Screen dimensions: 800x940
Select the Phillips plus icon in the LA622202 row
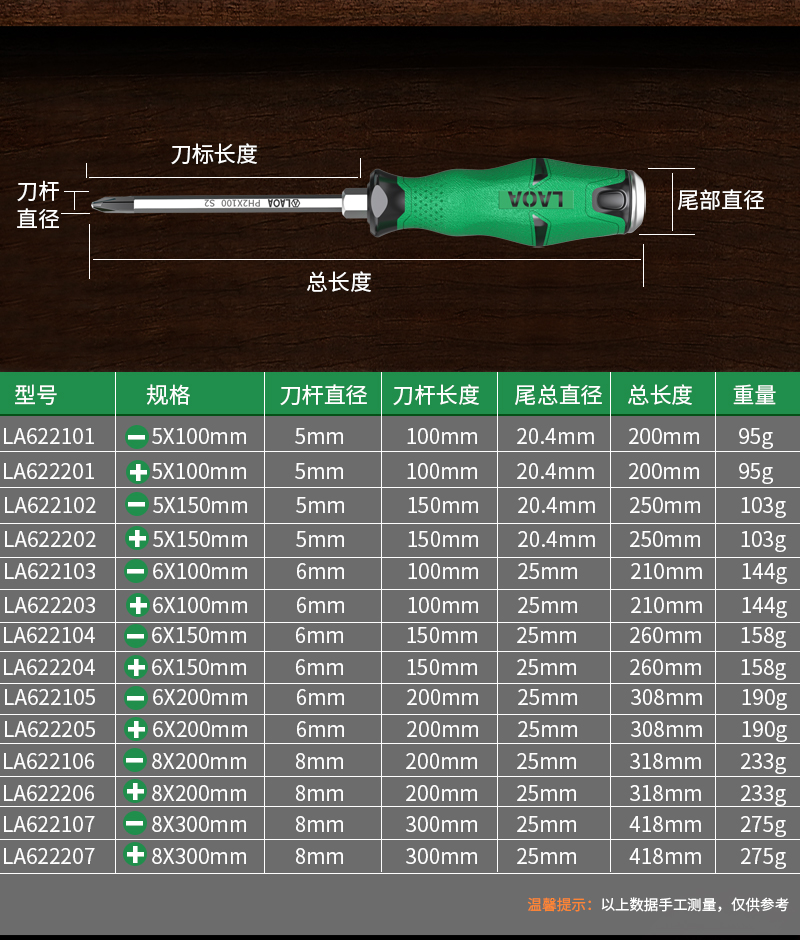137,538
